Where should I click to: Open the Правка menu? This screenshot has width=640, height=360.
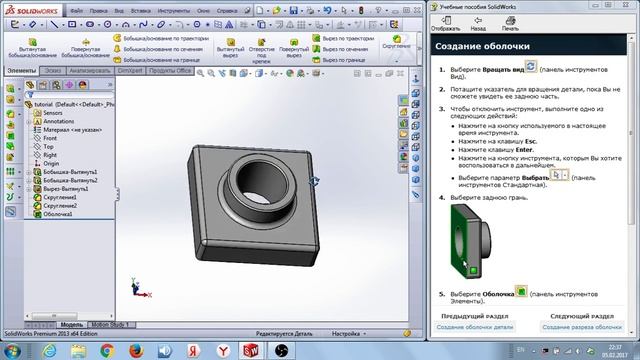(x=98, y=11)
